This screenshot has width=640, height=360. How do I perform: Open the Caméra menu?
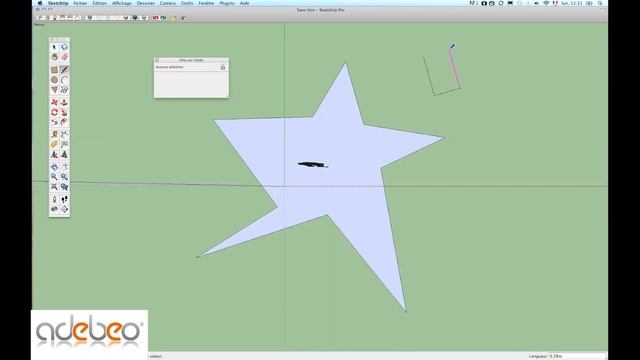[x=167, y=3]
